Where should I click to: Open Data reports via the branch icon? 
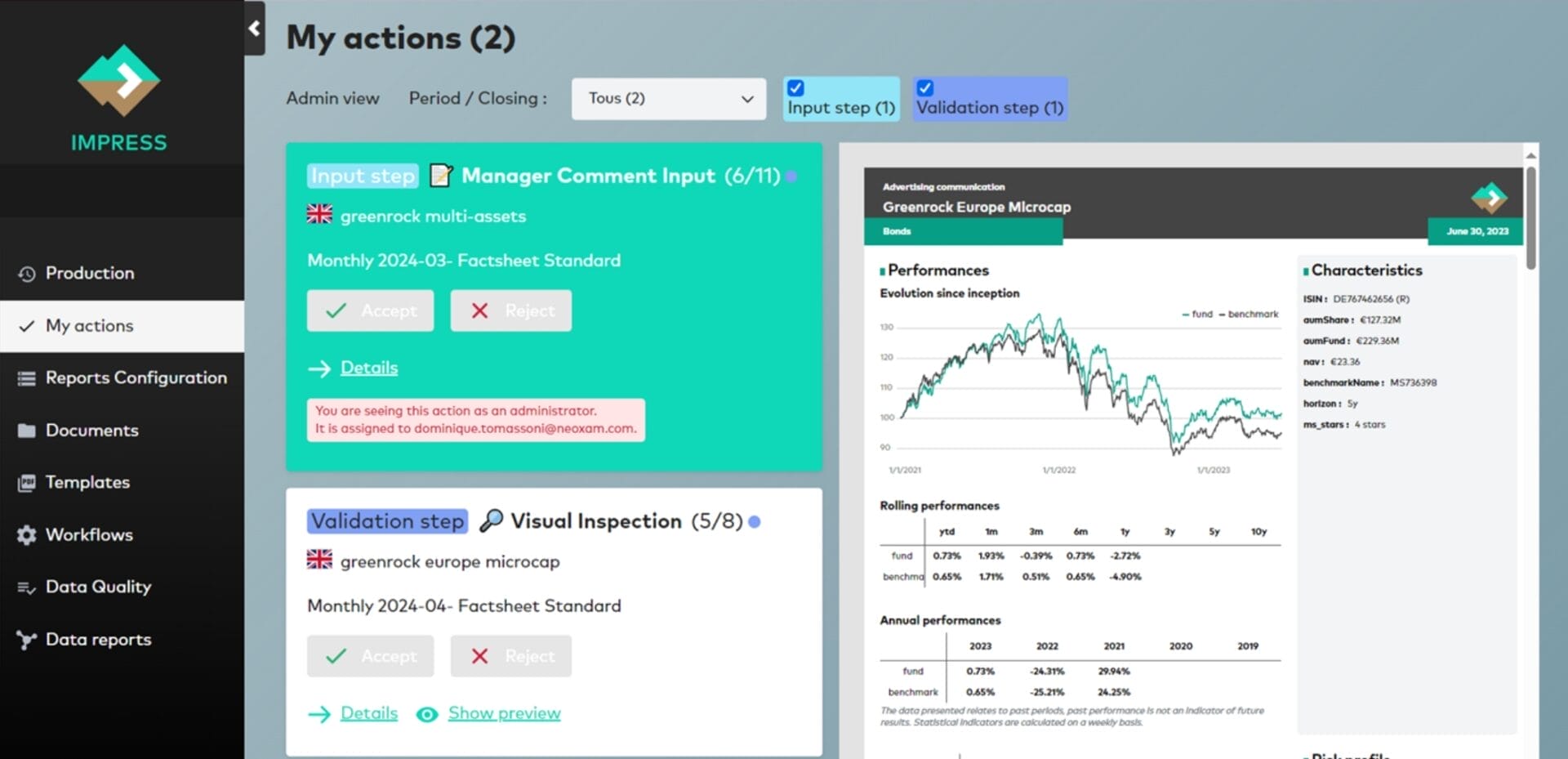pos(25,639)
